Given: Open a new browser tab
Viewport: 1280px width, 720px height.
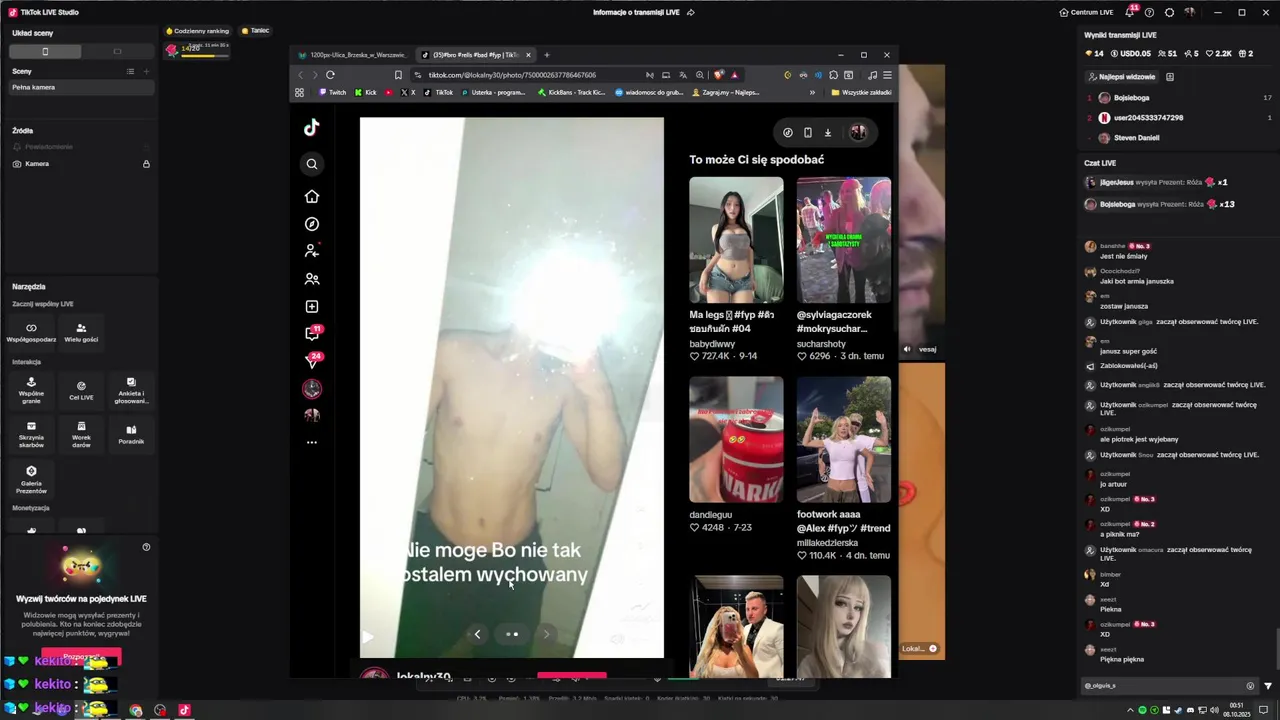Looking at the screenshot, I should point(547,55).
